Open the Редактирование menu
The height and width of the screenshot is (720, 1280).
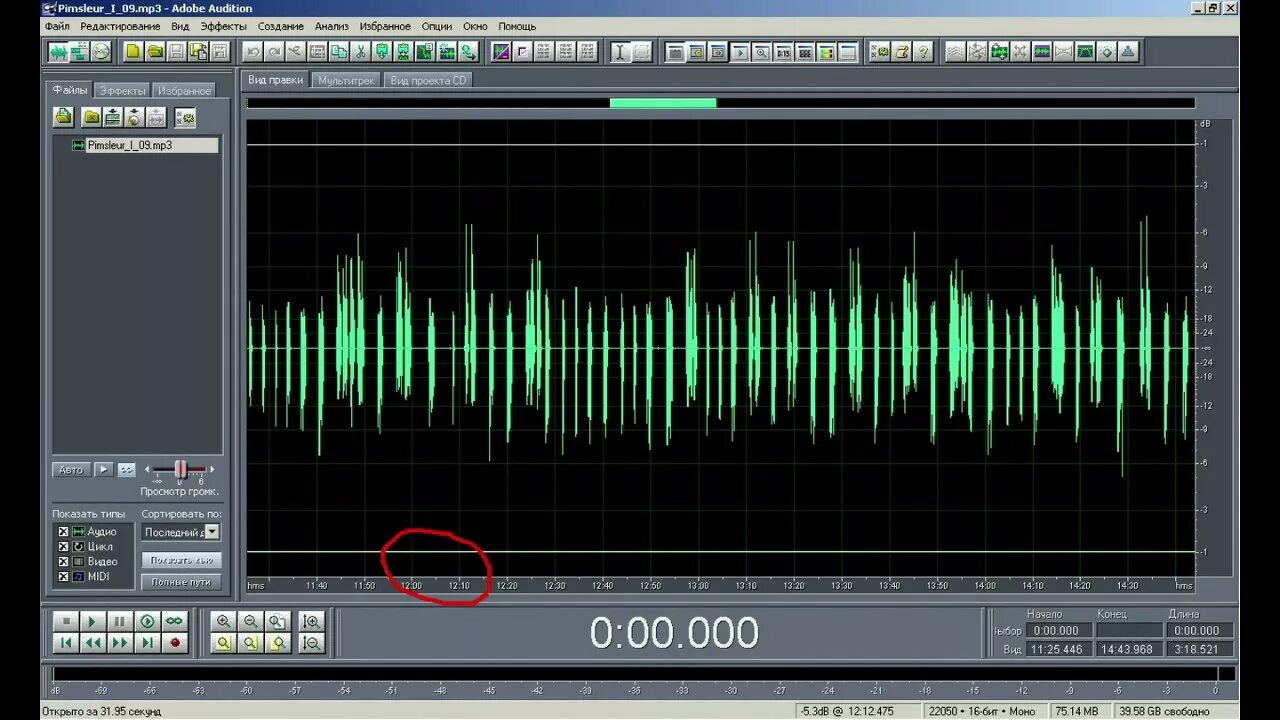[120, 26]
